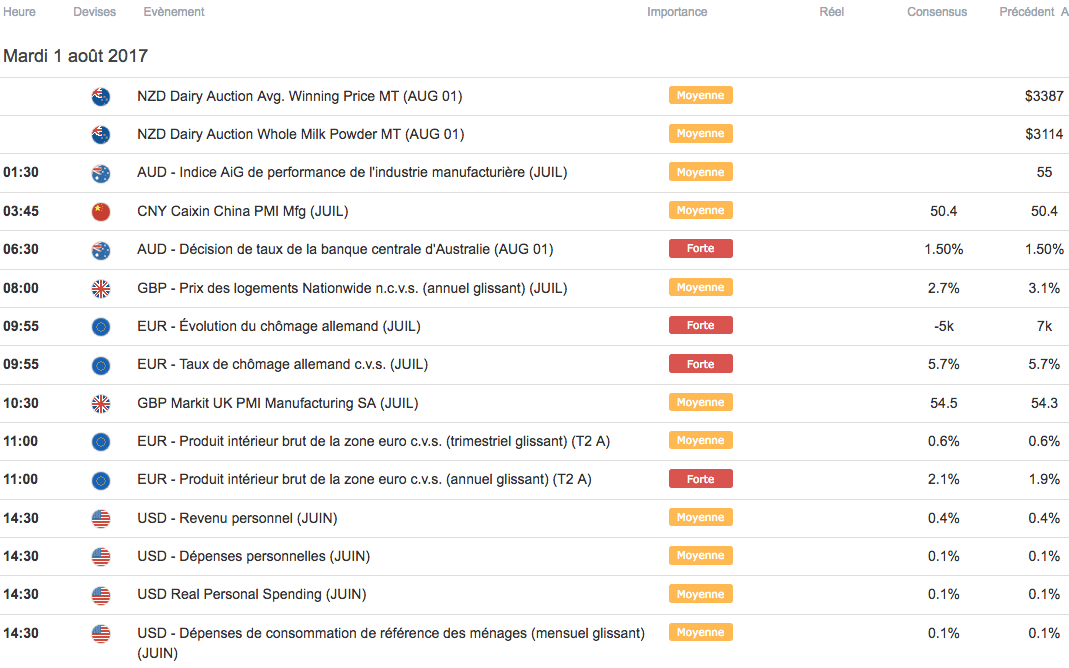The height and width of the screenshot is (668, 1069).
Task: Open the eurozone annual GDP (annuel glissant) event
Action: [x=364, y=479]
